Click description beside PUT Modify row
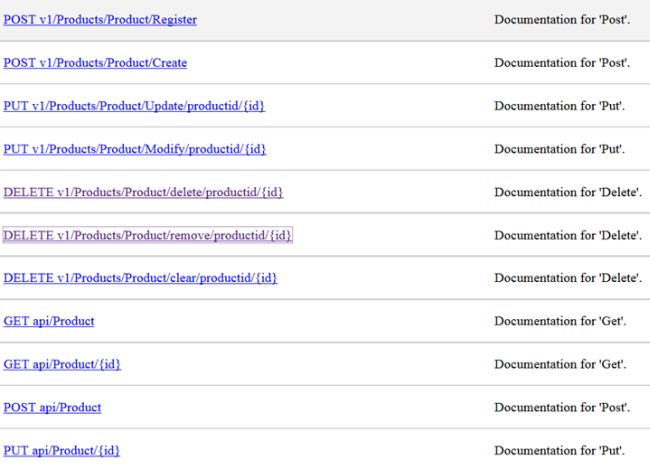The height and width of the screenshot is (469, 650). pos(560,149)
